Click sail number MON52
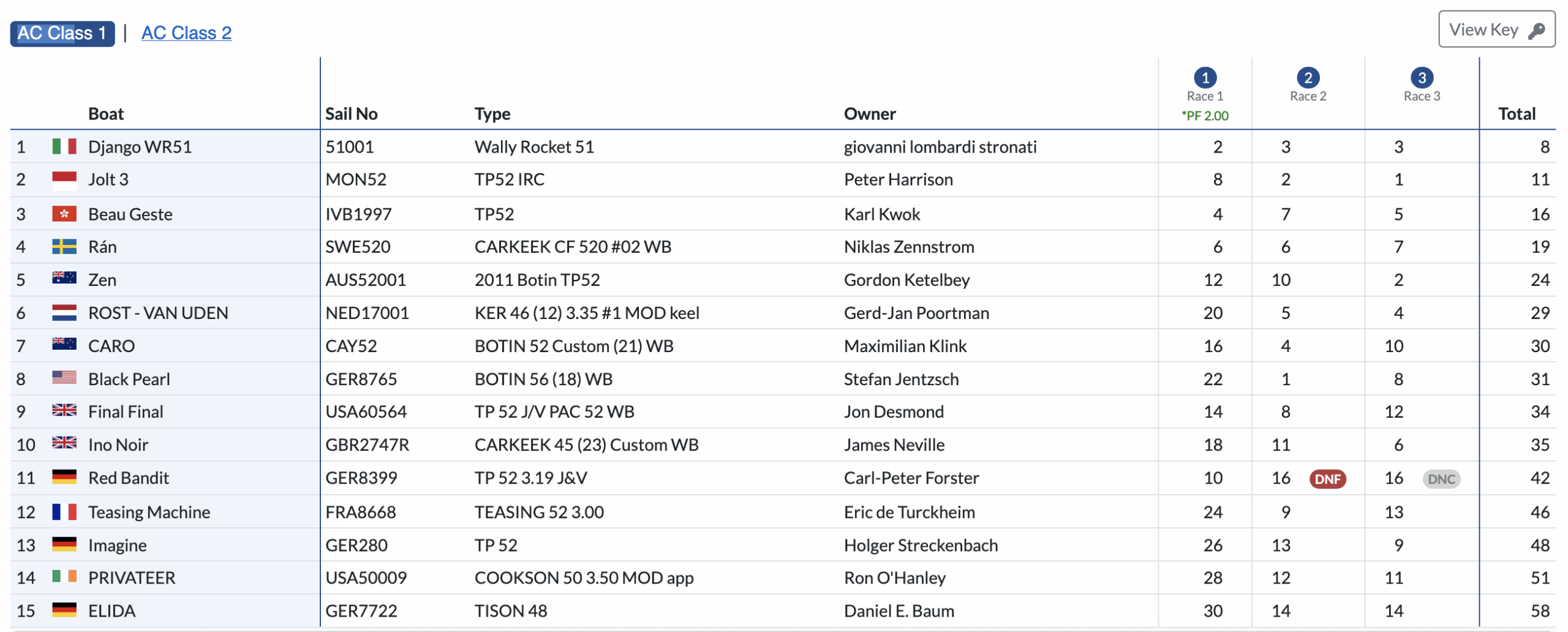This screenshot has height=632, width=1568. click(x=356, y=179)
